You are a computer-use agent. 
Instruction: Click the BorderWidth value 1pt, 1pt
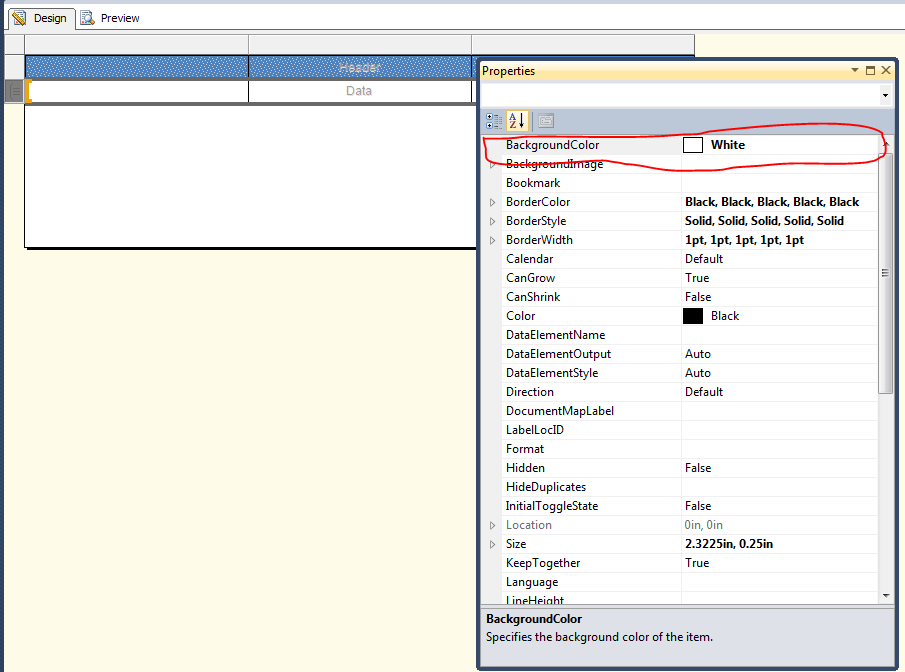click(x=744, y=240)
